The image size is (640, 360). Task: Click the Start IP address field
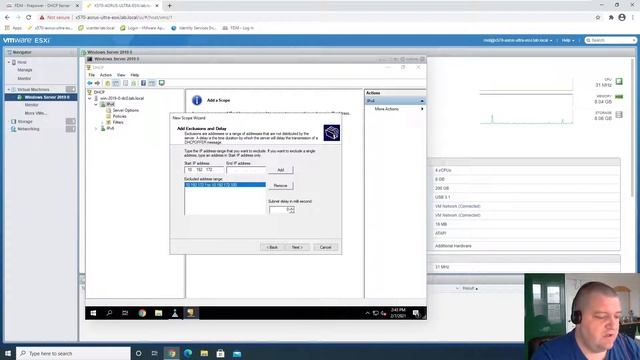(x=204, y=170)
